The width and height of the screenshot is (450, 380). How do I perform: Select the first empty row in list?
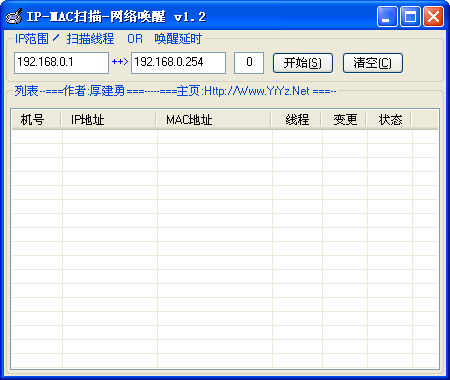tap(225, 137)
